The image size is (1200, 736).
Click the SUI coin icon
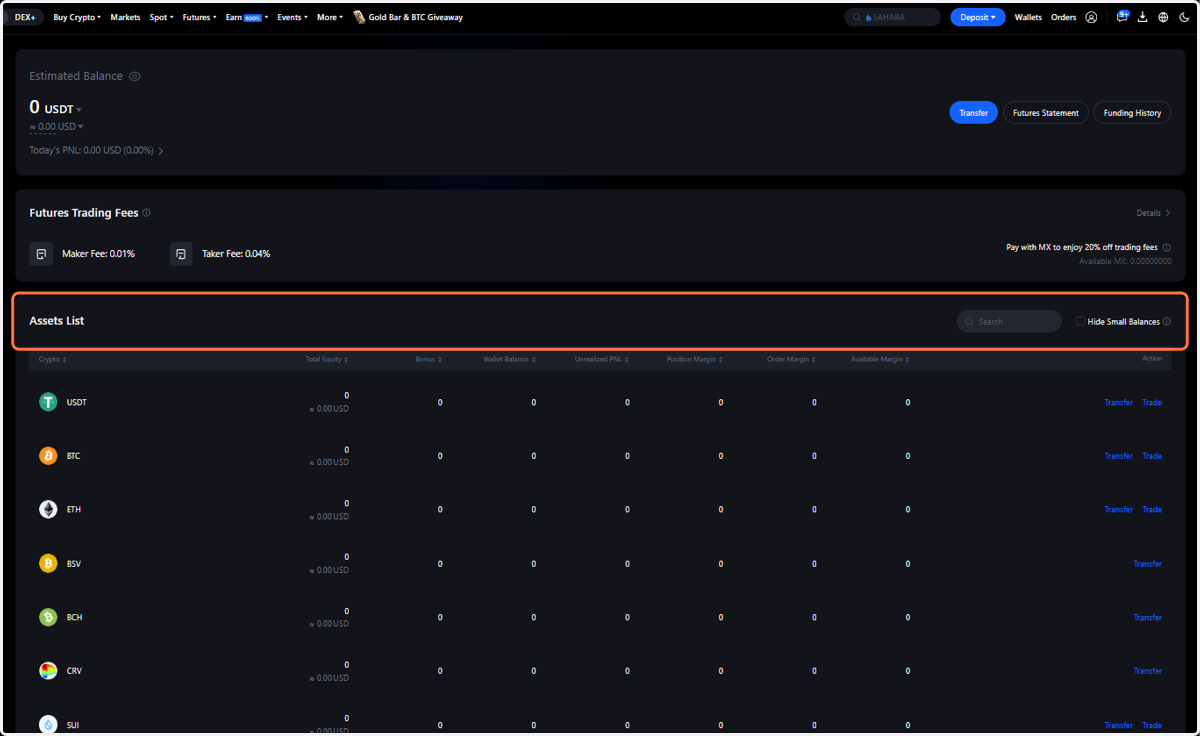(48, 725)
